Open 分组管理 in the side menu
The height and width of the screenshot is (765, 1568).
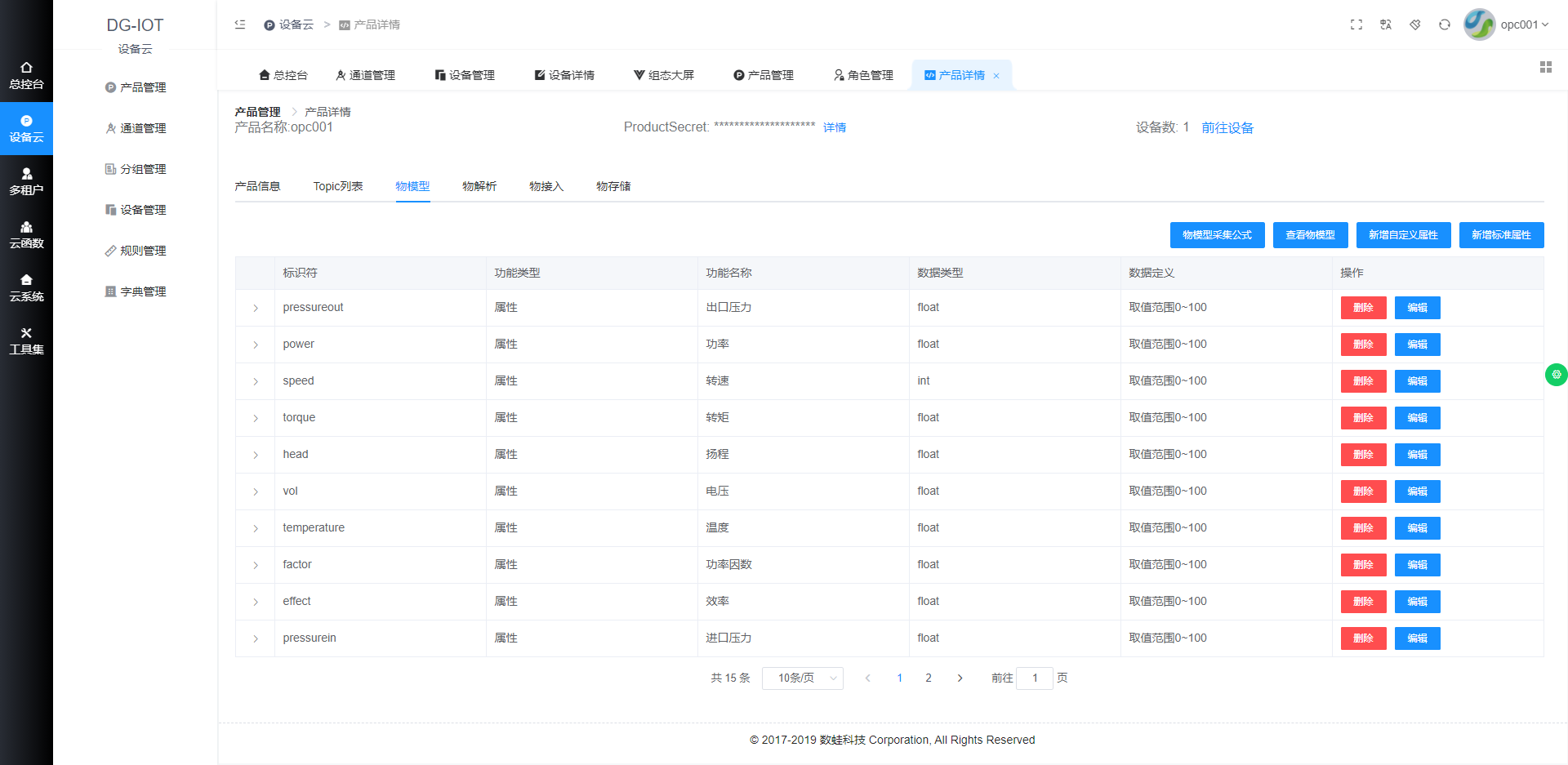coord(136,169)
